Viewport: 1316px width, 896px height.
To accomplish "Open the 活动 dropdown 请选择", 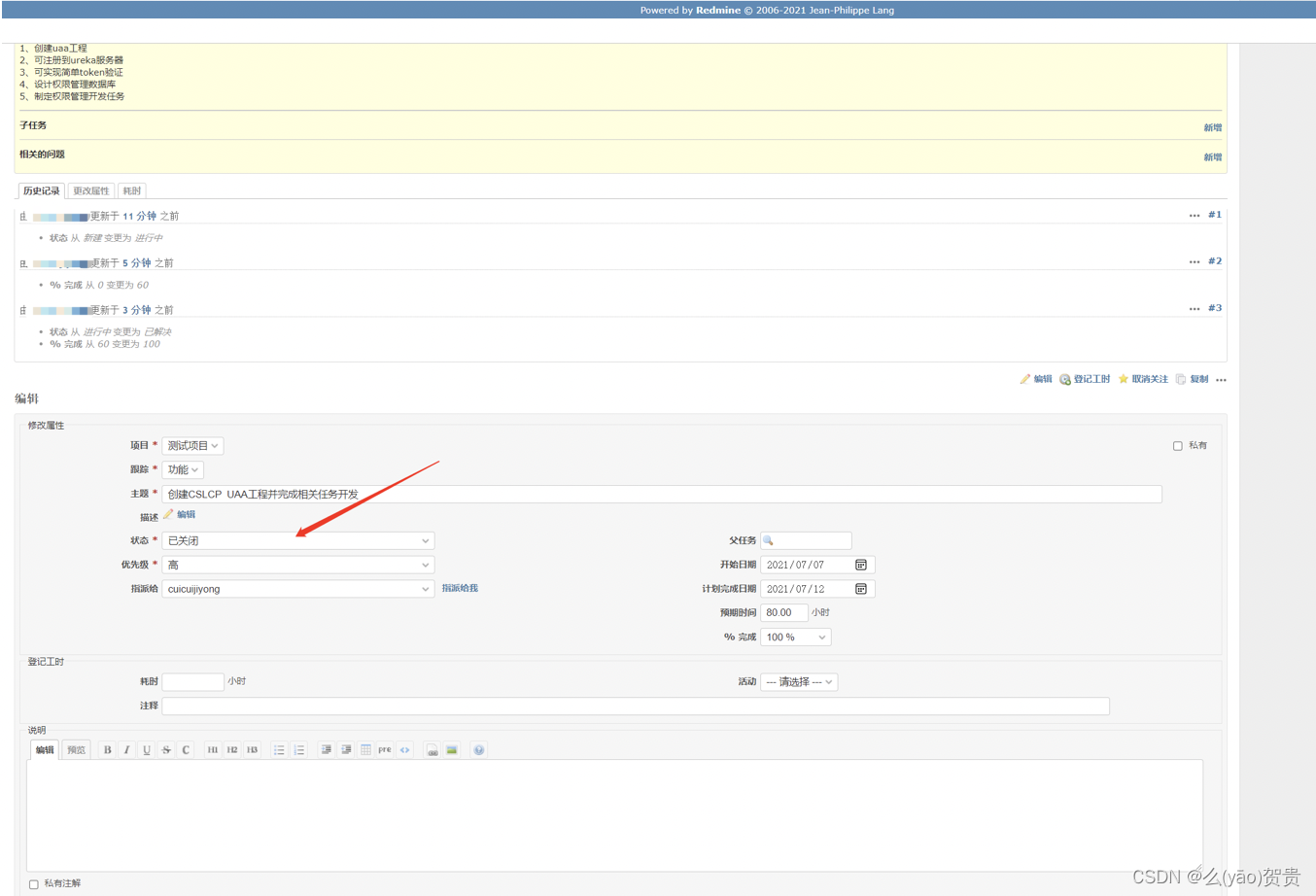I will click(799, 682).
